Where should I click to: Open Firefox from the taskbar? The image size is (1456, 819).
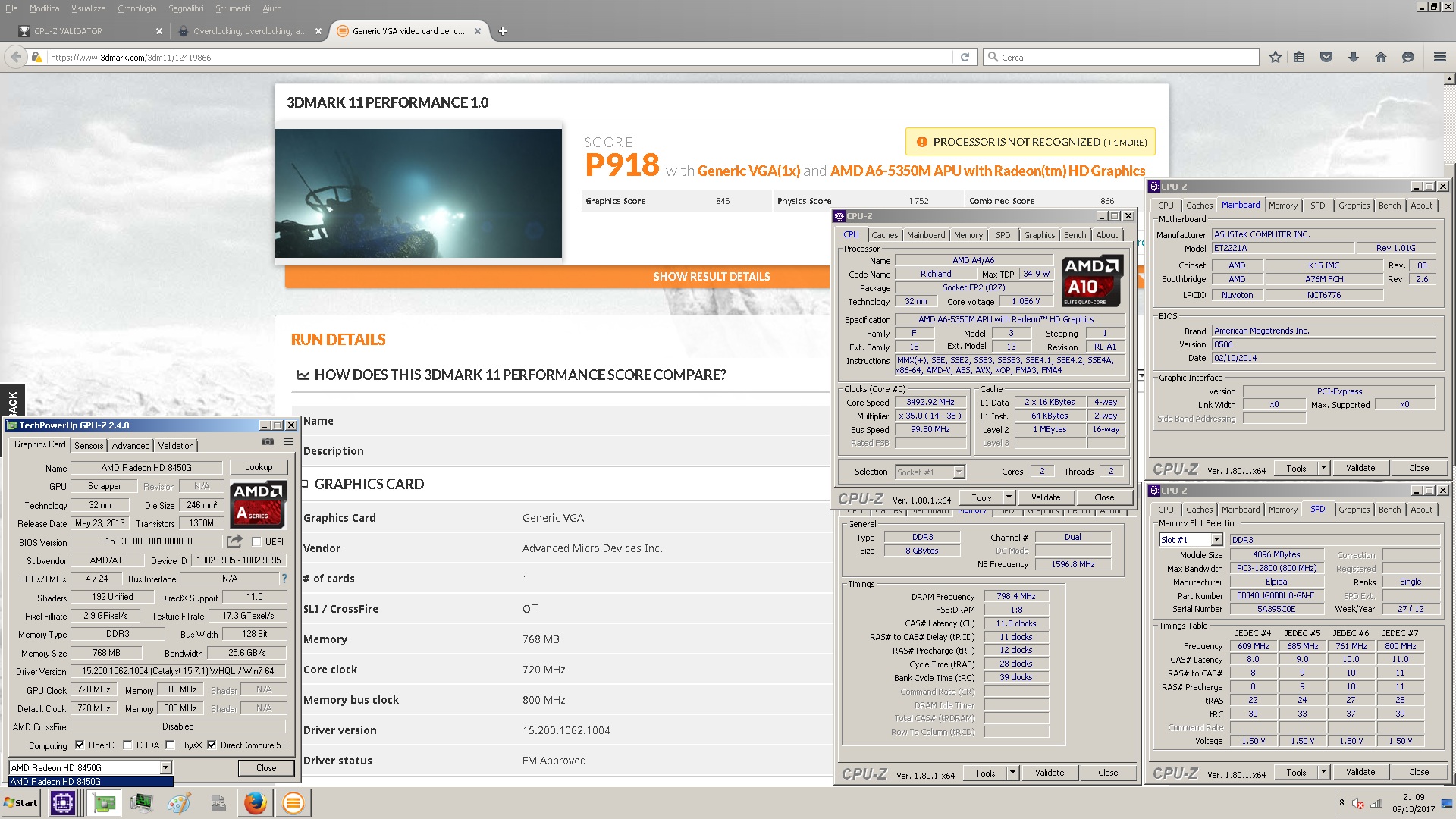coord(256,803)
